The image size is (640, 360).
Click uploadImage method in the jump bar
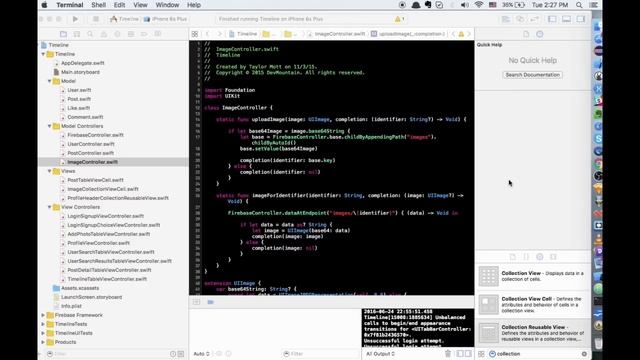408,34
